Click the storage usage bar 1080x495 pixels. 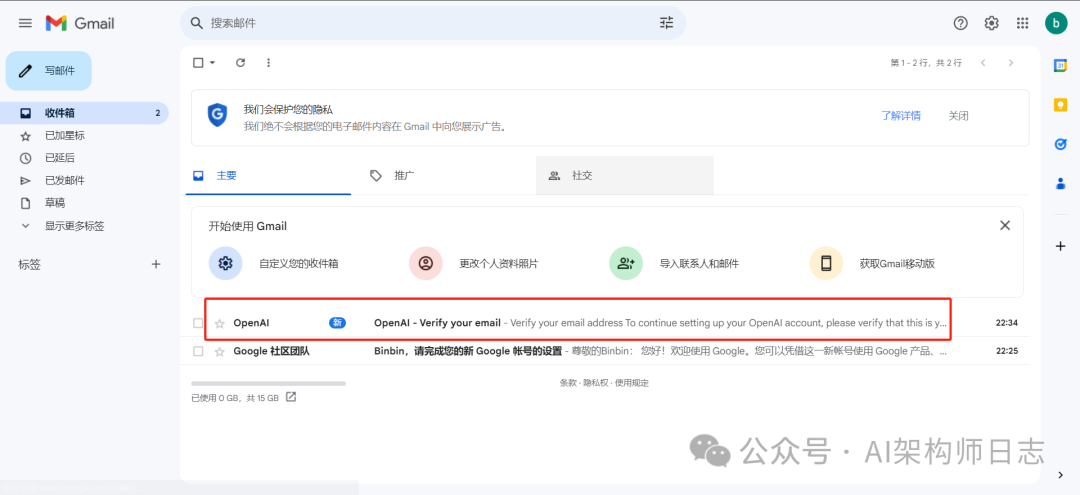(268, 383)
